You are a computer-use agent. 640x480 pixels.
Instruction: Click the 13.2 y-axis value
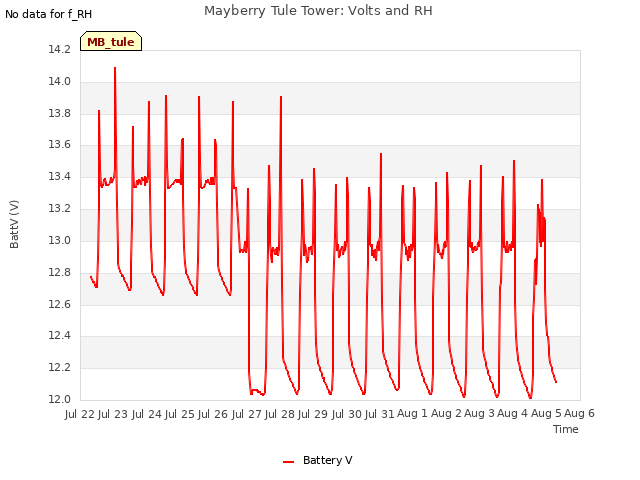60,209
